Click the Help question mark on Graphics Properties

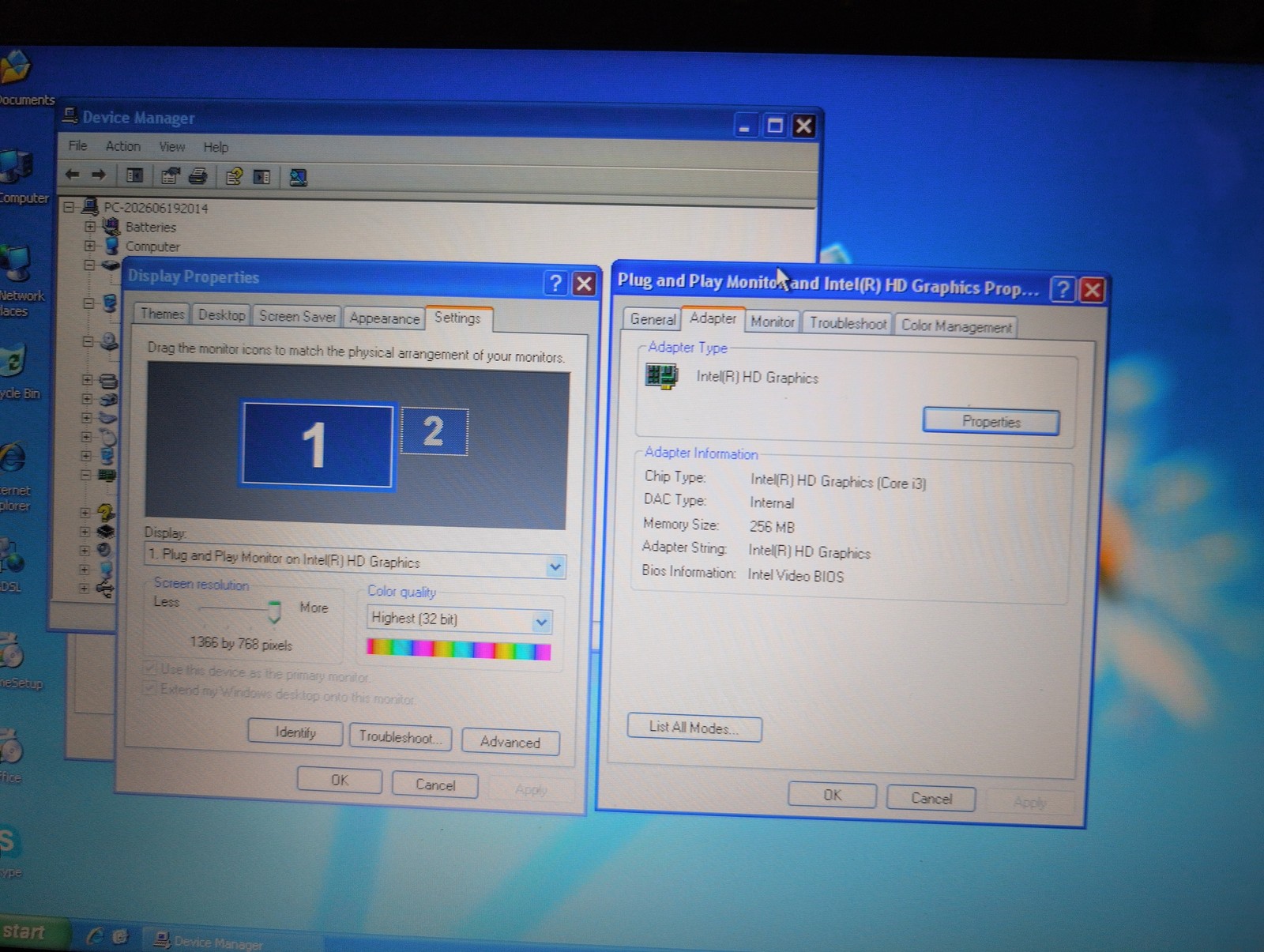click(x=1063, y=290)
